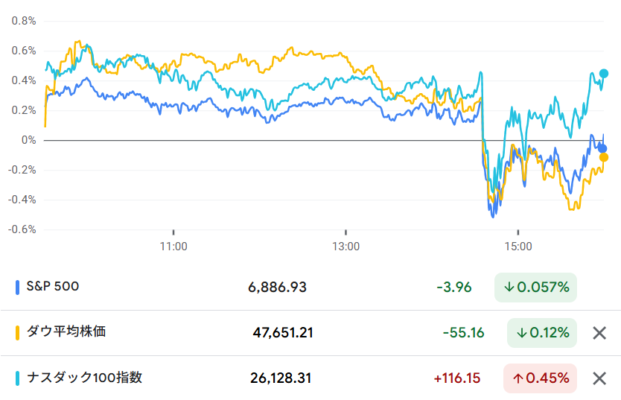Click the up arrow in the 0.45% badge
The height and width of the screenshot is (400, 621).
pyautogui.click(x=521, y=378)
